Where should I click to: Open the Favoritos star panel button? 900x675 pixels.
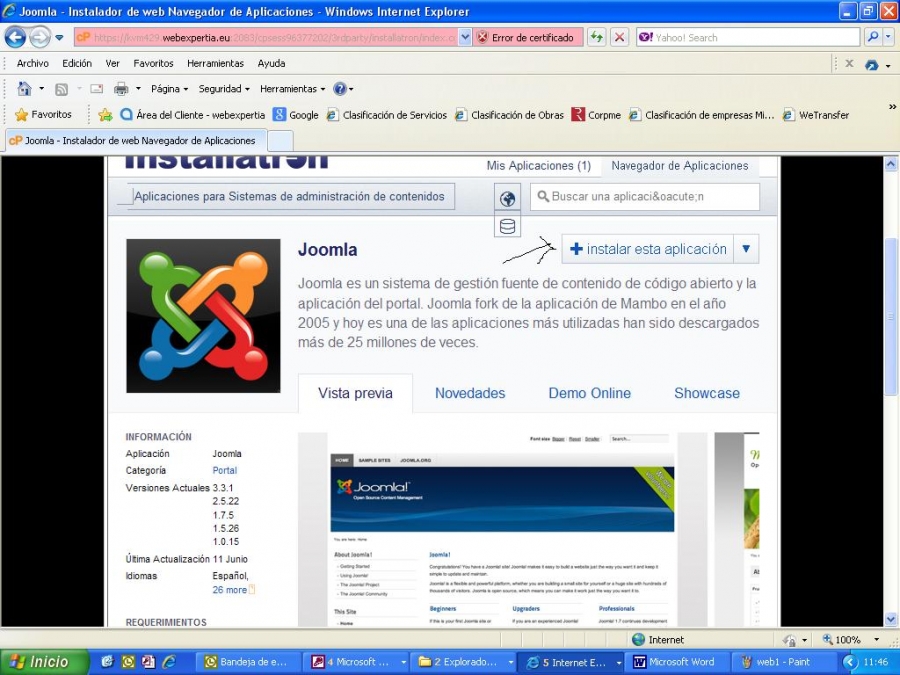pyautogui.click(x=44, y=115)
